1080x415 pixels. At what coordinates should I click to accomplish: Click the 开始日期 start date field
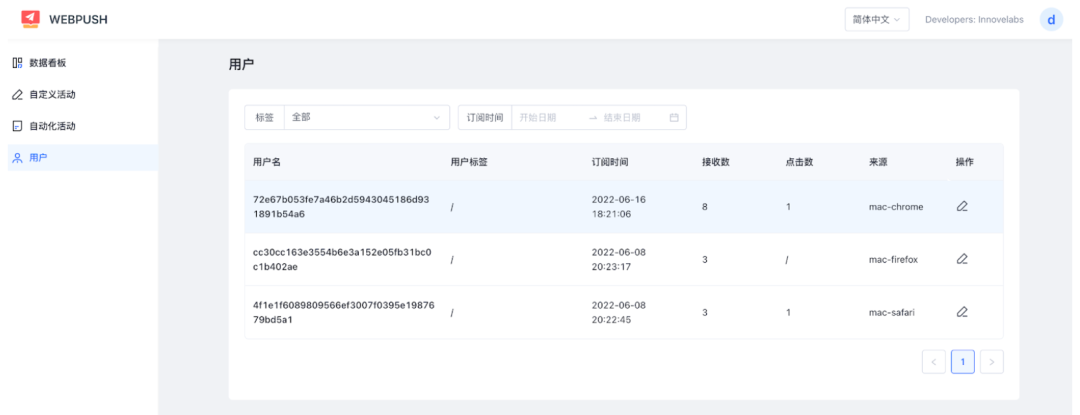point(547,118)
